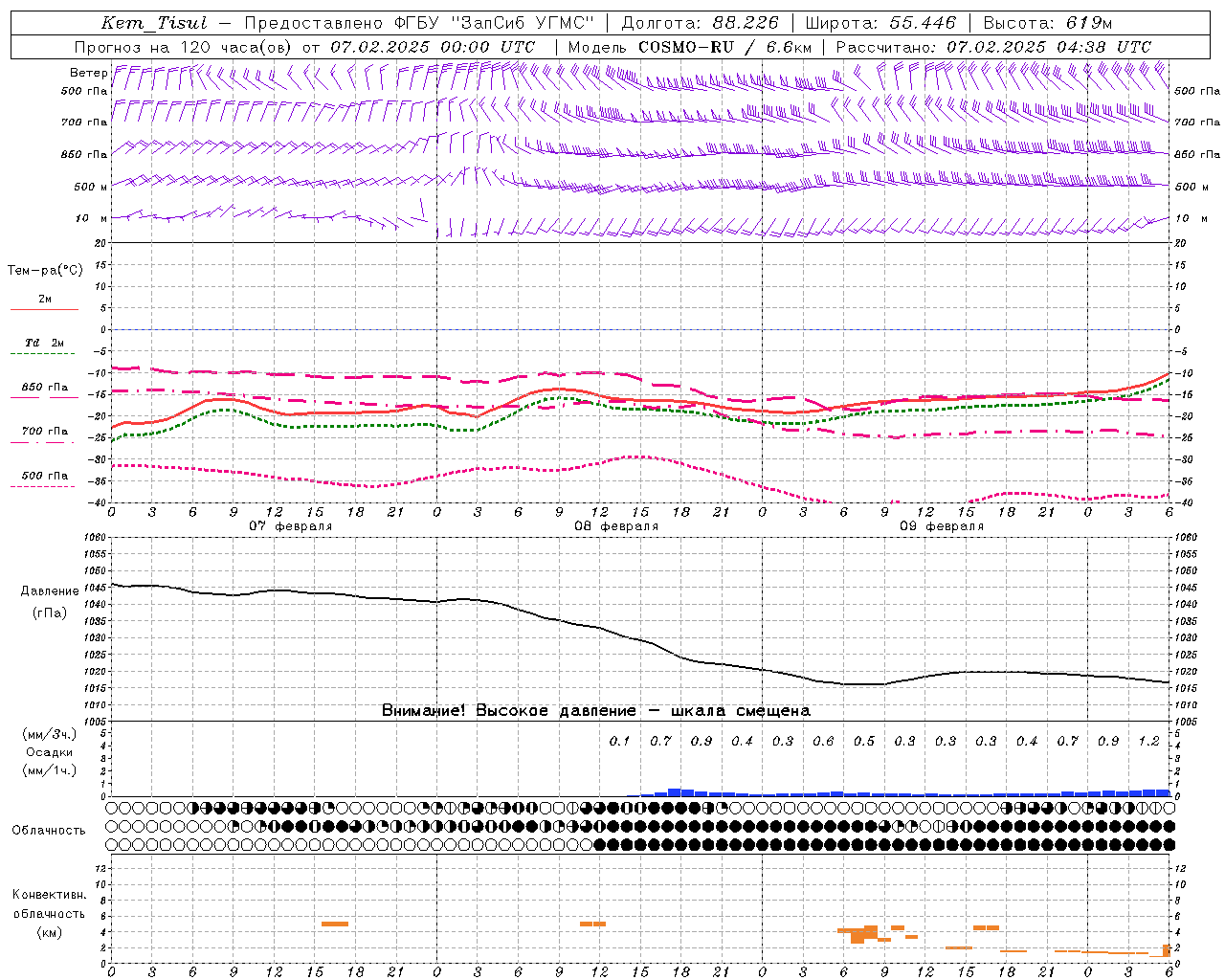This screenshot has width=1225, height=980.
Task: Click the 'Давление' pressure panel label
Action: (50, 591)
